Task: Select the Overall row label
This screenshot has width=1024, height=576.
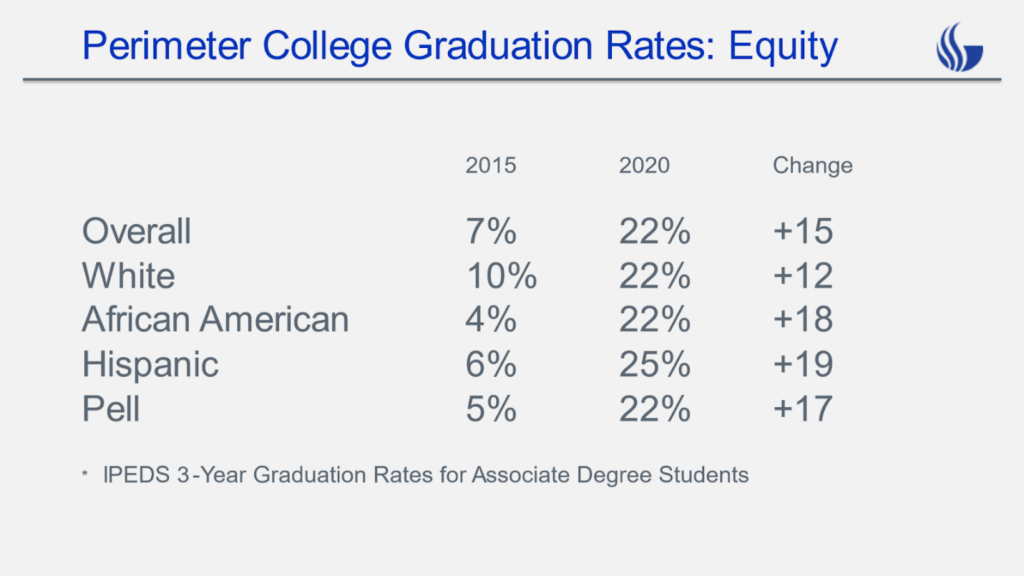Action: (x=136, y=232)
